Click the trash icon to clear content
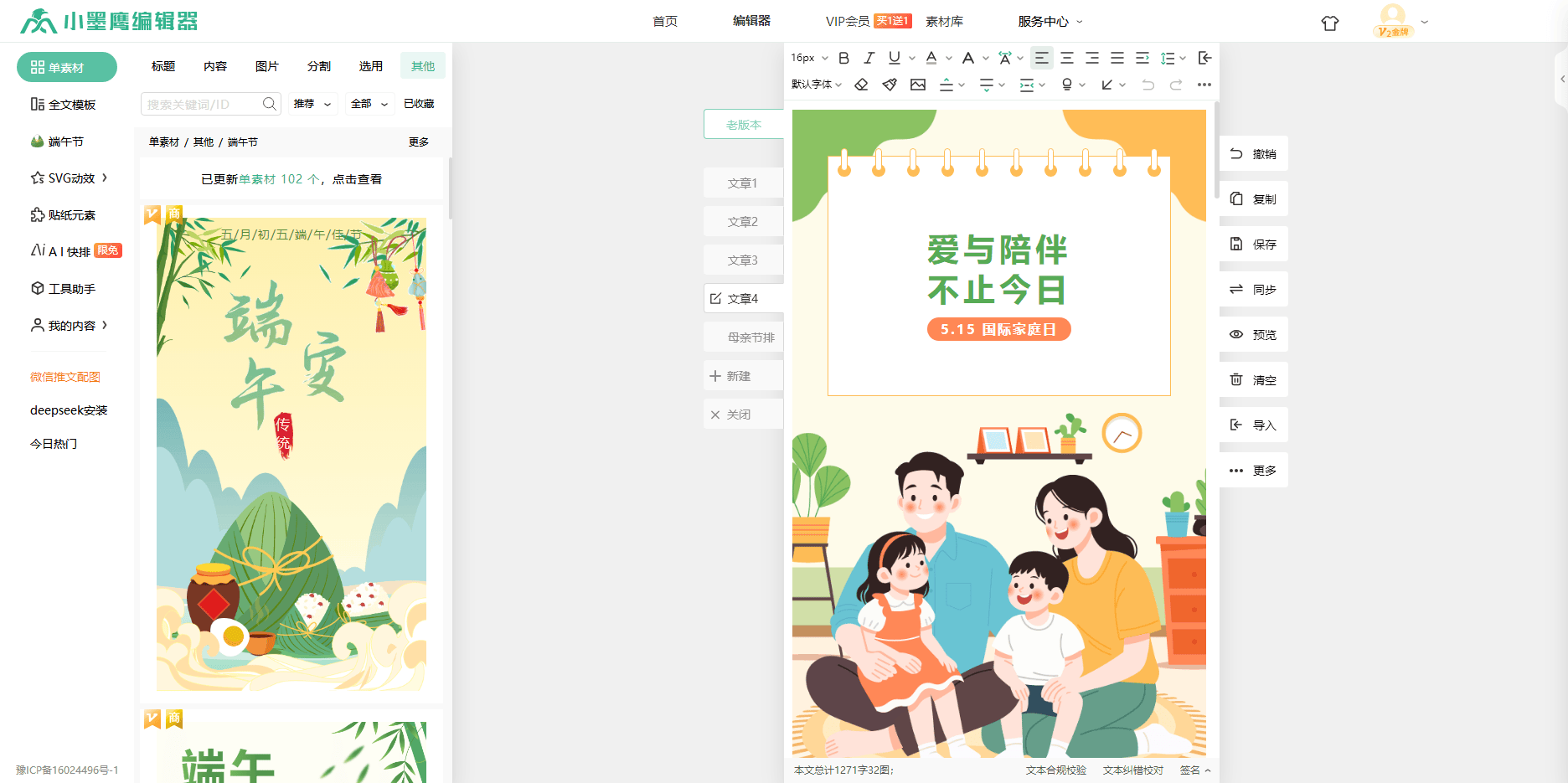1568x783 pixels. pos(1236,380)
